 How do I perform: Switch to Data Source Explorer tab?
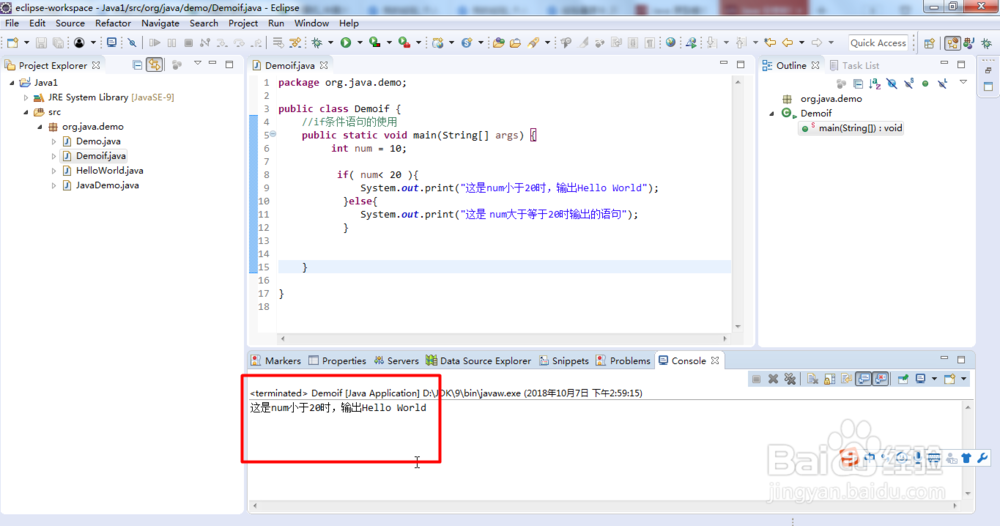(x=478, y=361)
